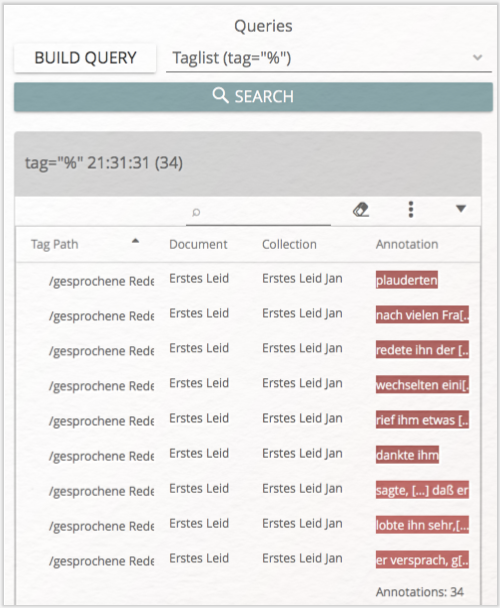Screen dimensions: 500x608
Task: Click the SEARCH button
Action: 253,97
